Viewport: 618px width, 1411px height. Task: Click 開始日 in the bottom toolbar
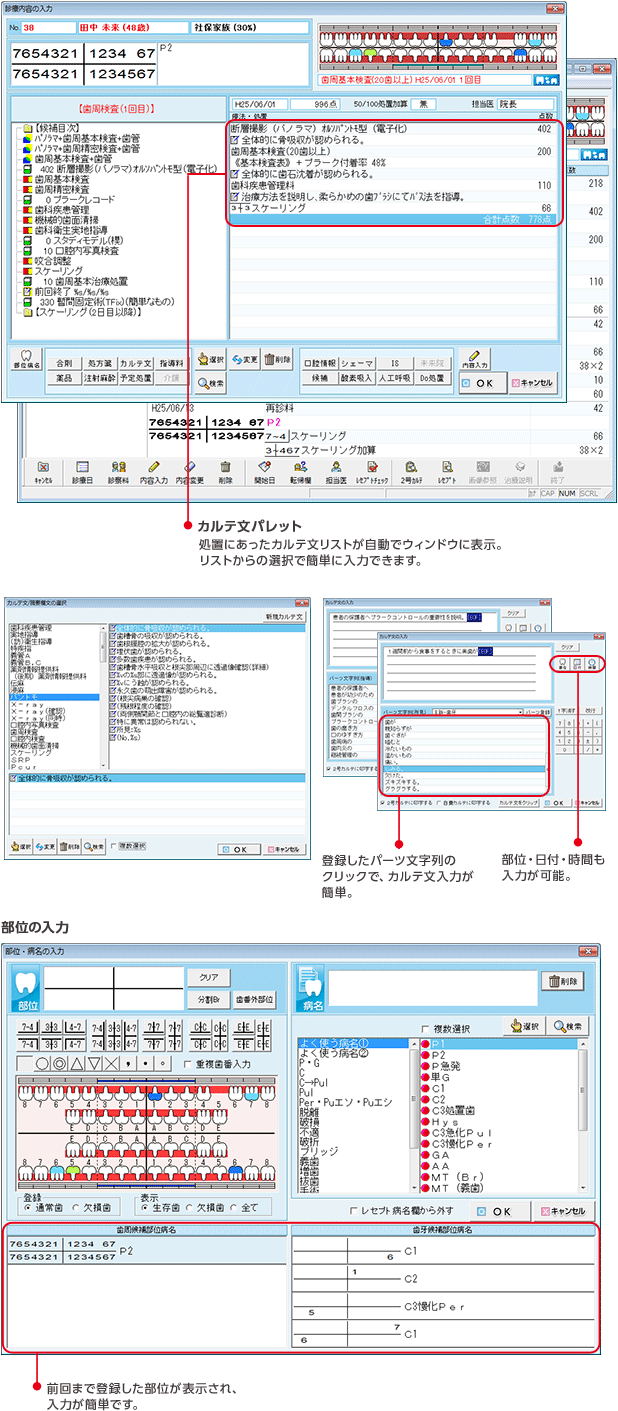click(265, 471)
